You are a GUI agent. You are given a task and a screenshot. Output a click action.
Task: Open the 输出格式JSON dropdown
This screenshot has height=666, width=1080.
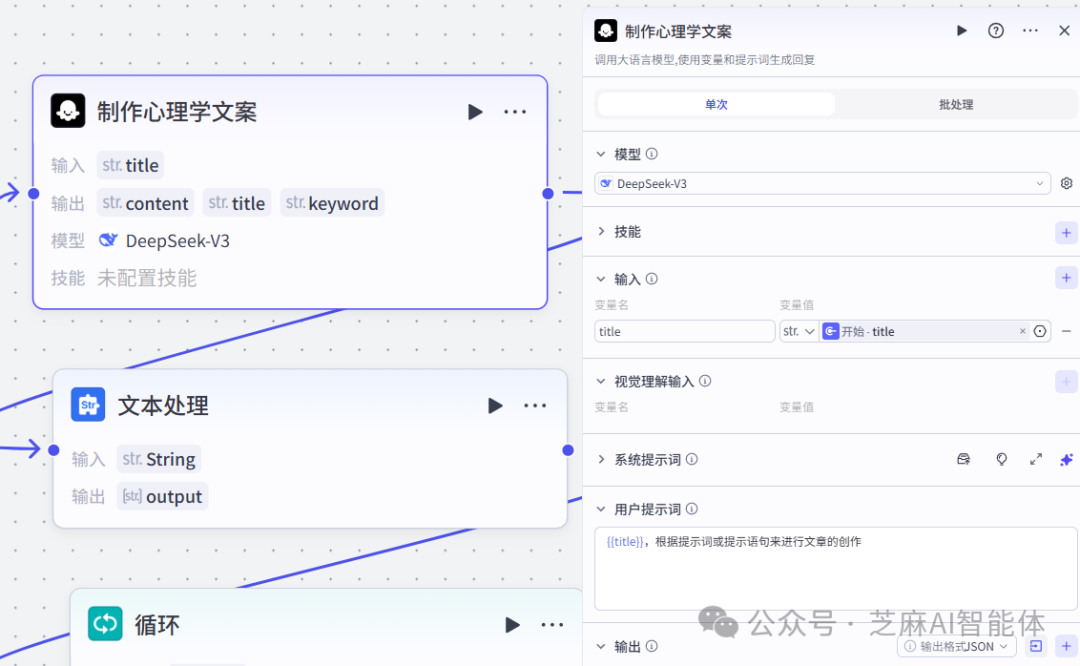(x=957, y=646)
